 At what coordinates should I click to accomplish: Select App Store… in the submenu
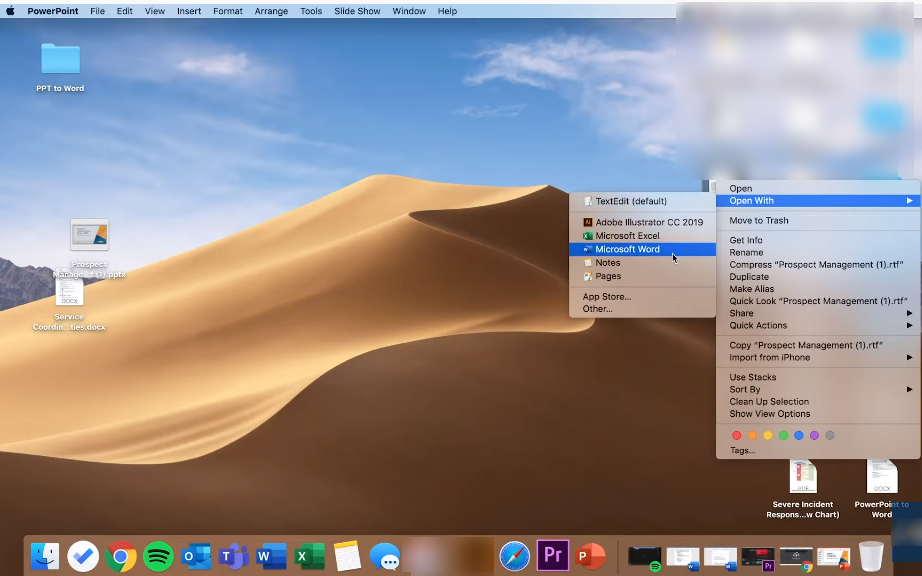point(643,297)
